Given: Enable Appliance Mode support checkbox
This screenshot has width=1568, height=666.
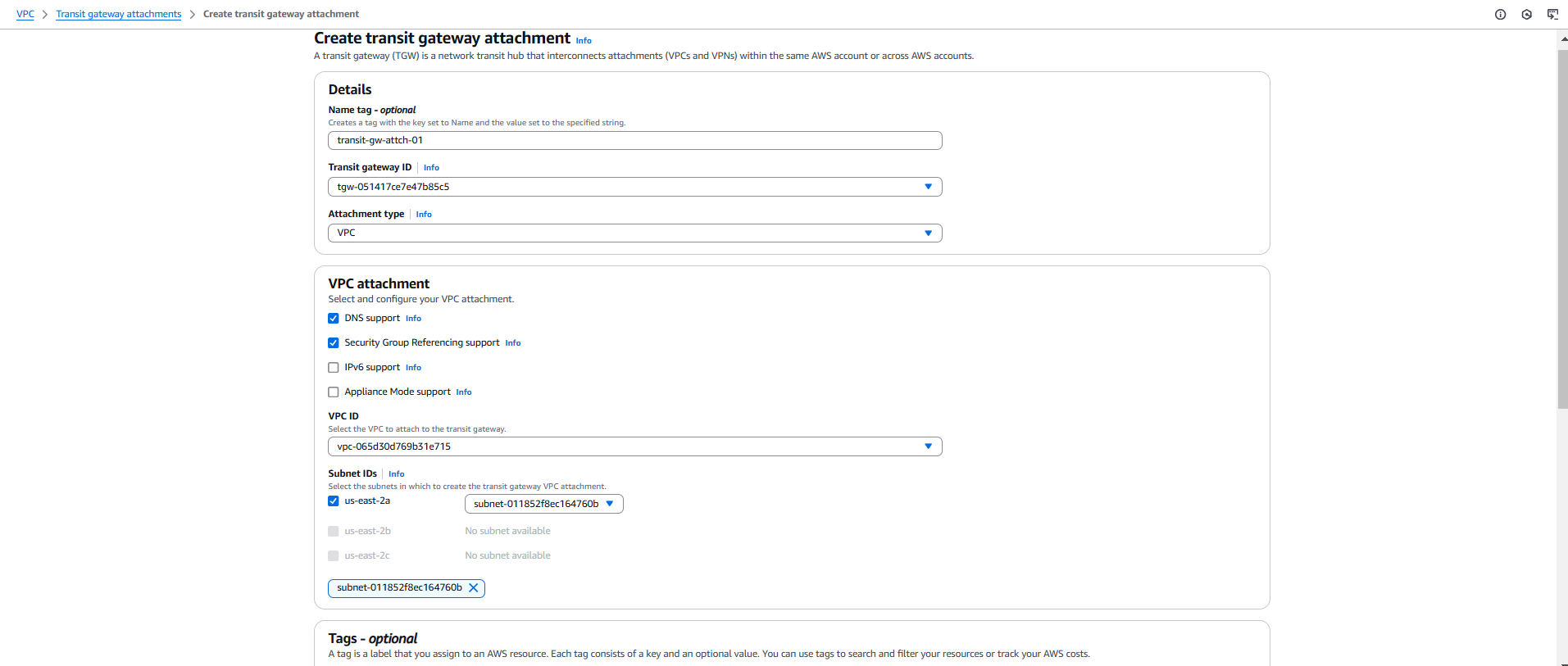Looking at the screenshot, I should point(334,392).
